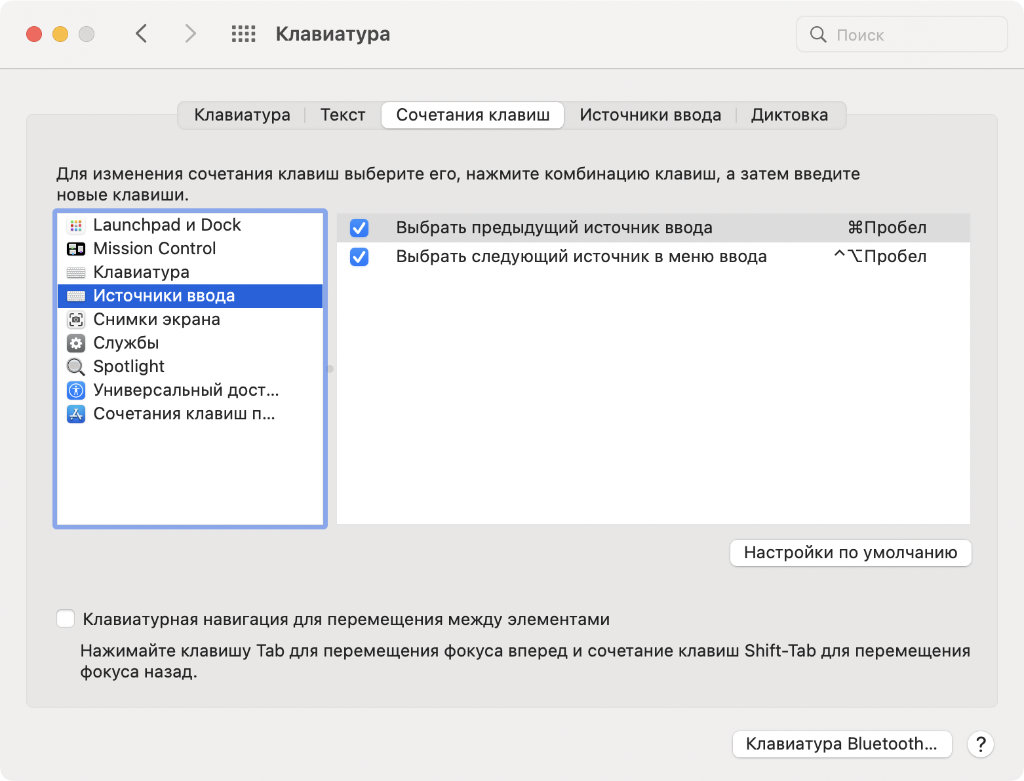The height and width of the screenshot is (781, 1024).
Task: Open help with the question mark button
Action: 981,744
